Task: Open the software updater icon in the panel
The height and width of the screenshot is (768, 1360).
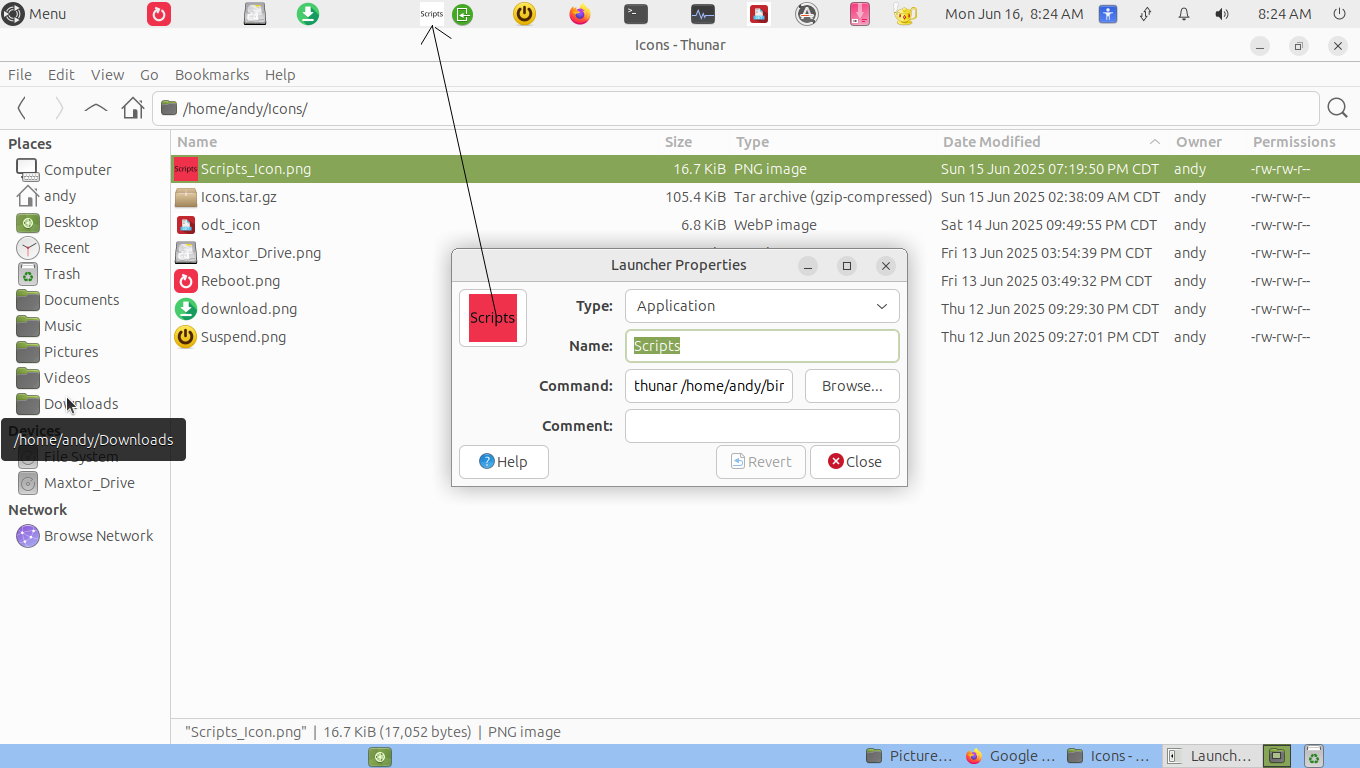Action: point(807,14)
